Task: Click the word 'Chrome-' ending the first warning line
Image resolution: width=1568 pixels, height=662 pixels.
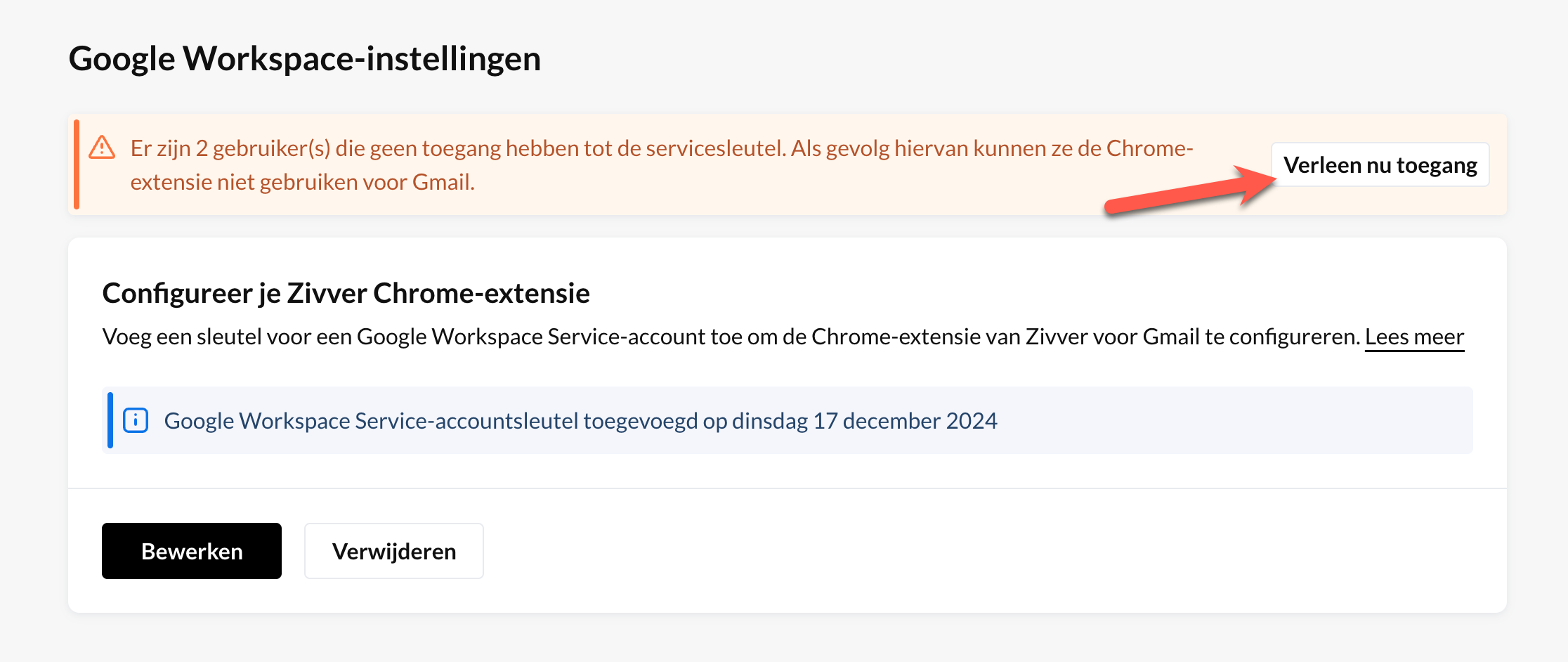Action: [1149, 148]
